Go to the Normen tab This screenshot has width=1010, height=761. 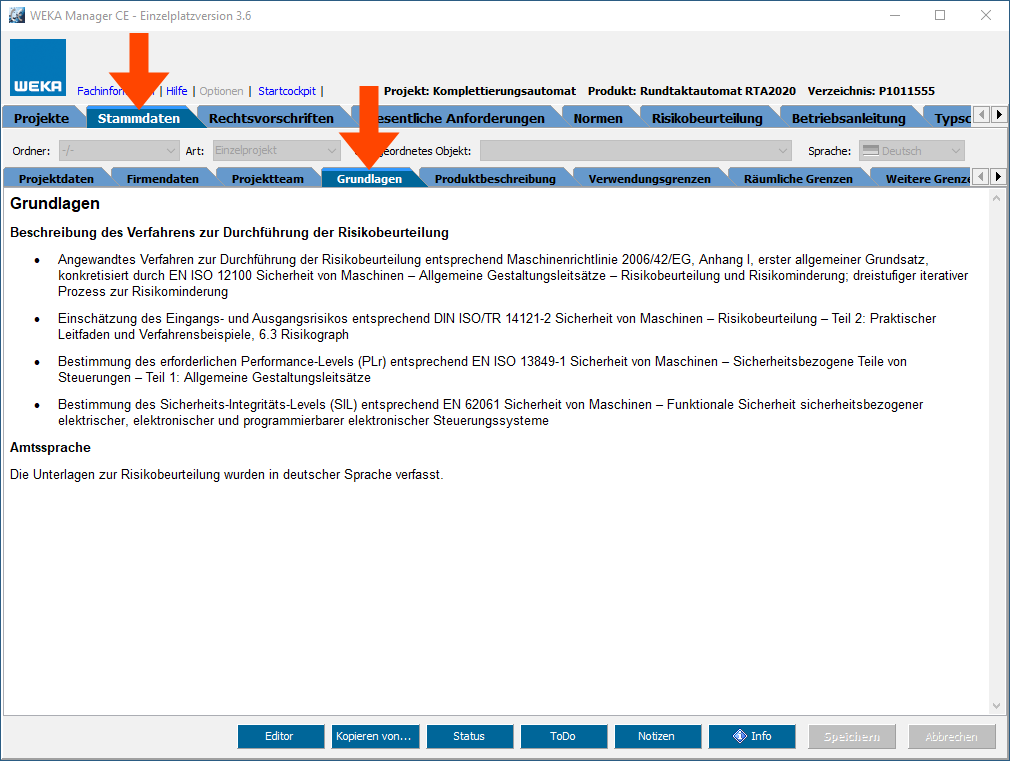tap(597, 118)
